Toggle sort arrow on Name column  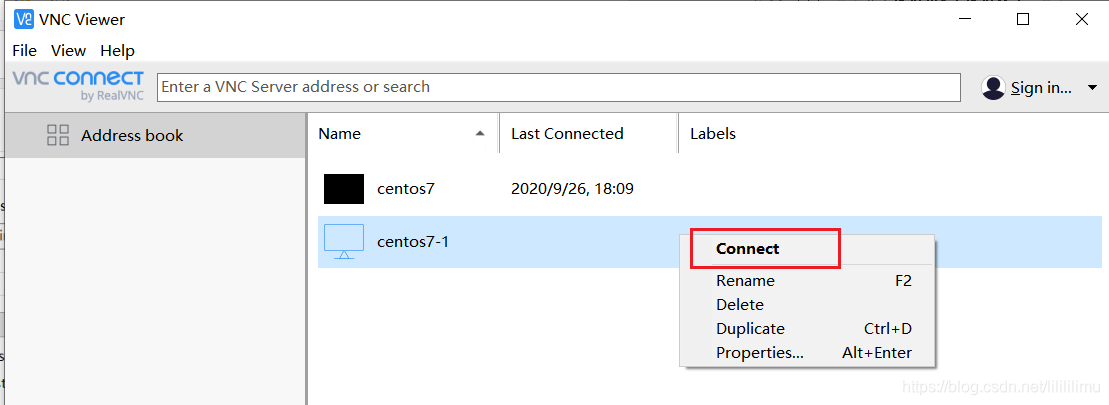481,133
